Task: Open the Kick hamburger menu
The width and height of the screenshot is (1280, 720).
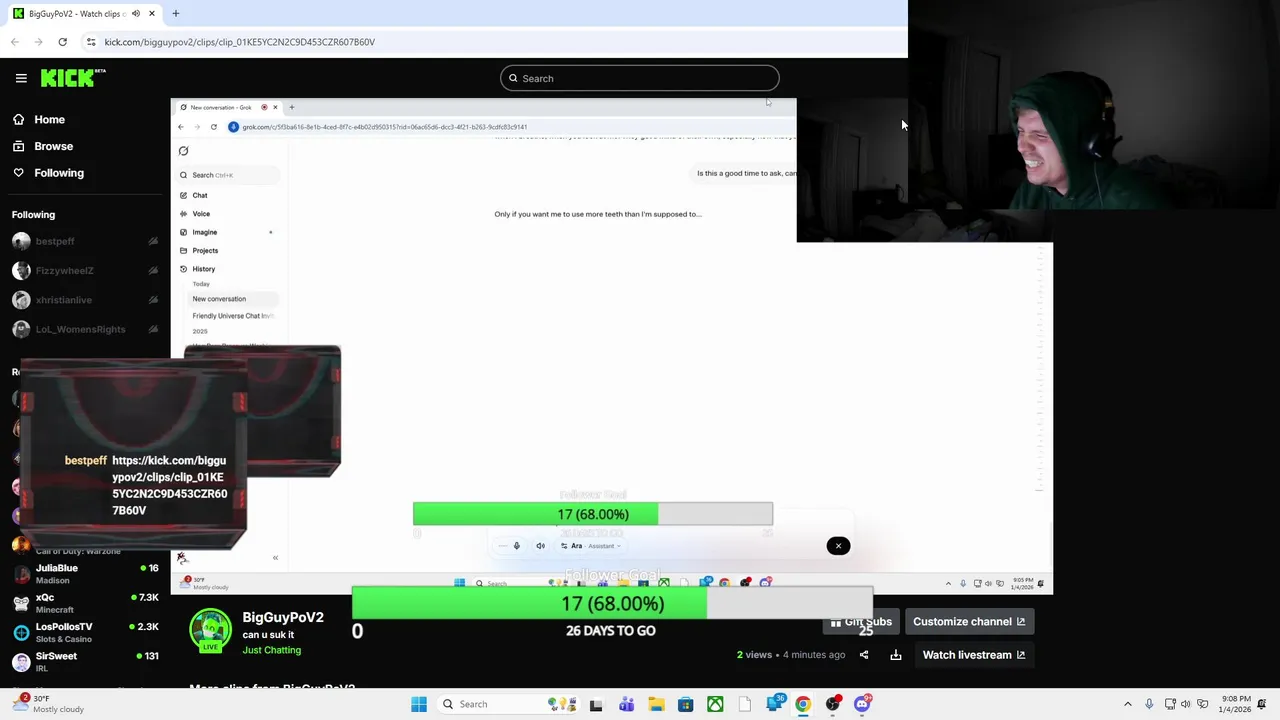Action: (x=21, y=78)
